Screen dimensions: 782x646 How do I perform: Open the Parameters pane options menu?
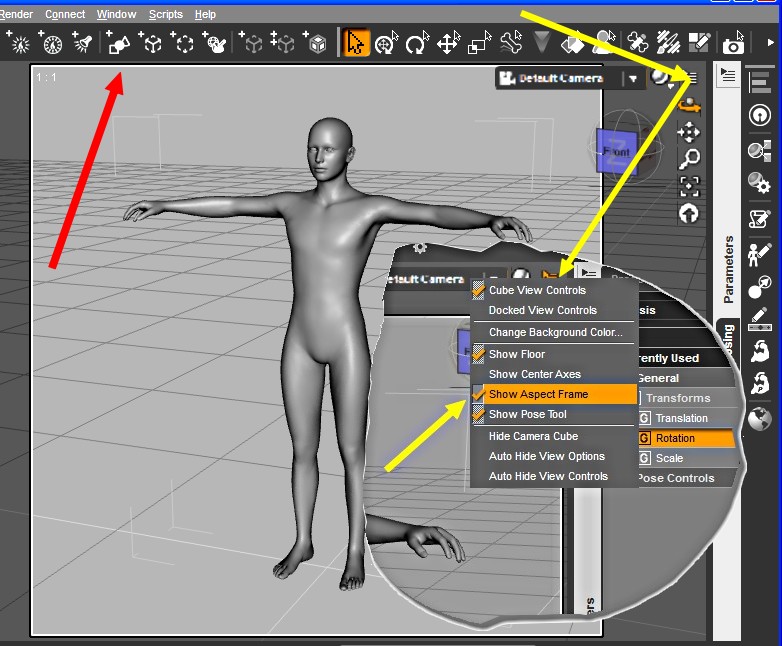728,76
